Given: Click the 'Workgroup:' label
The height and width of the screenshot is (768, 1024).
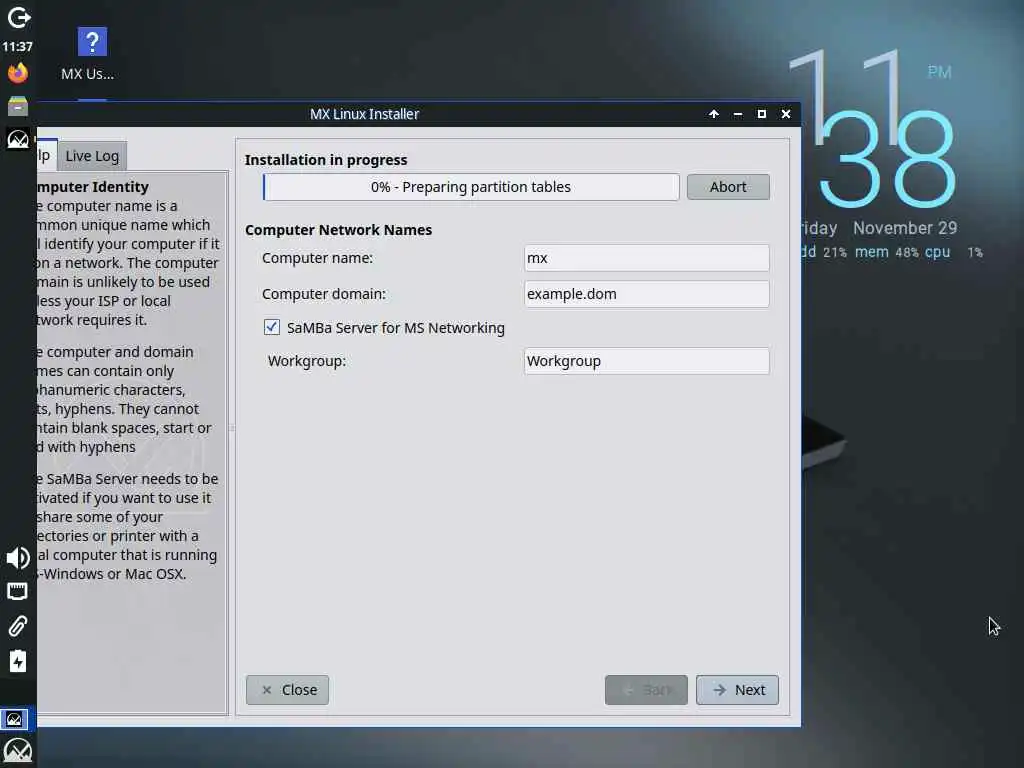Looking at the screenshot, I should pos(307,361).
